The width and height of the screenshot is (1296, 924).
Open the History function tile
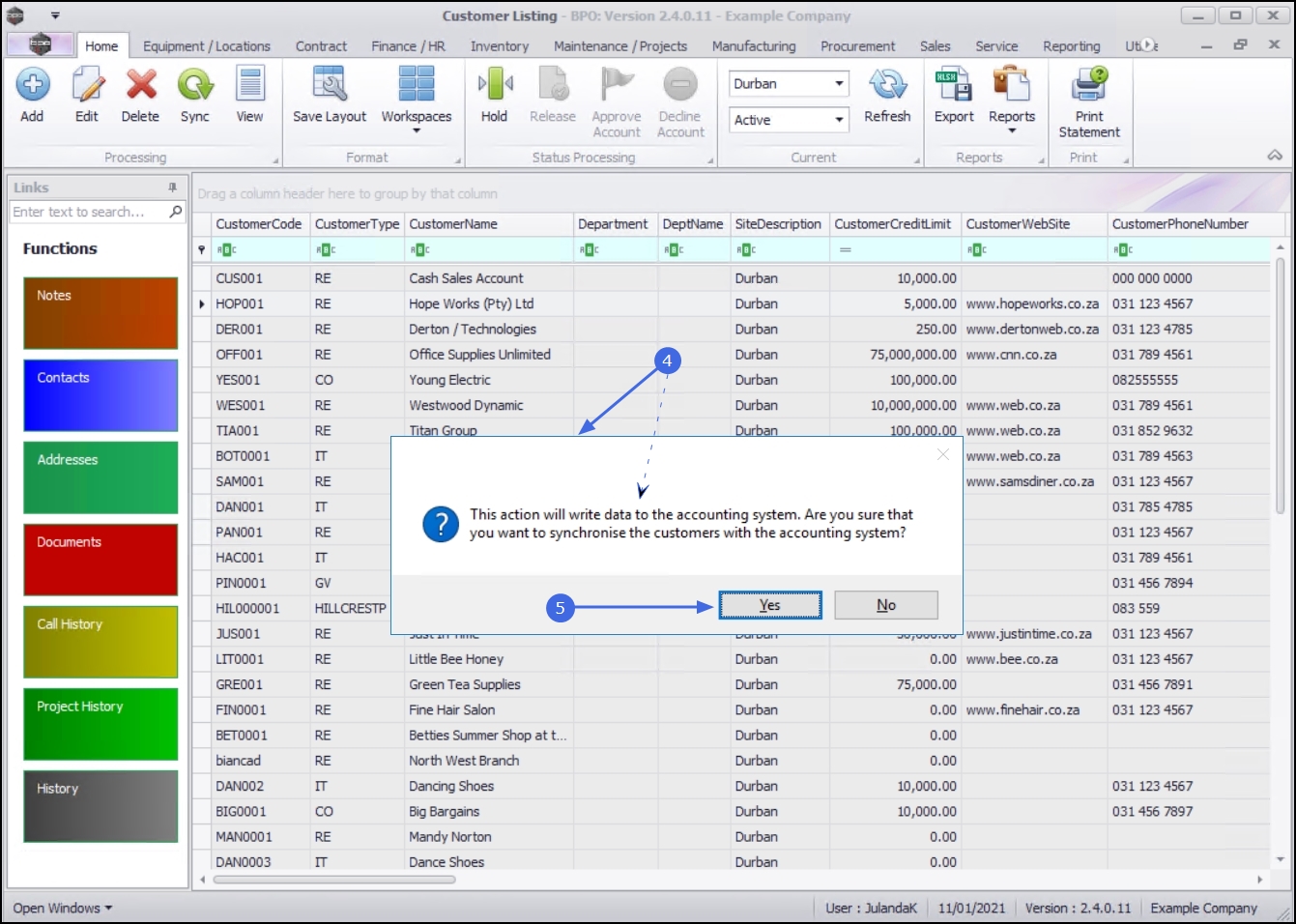pos(101,806)
